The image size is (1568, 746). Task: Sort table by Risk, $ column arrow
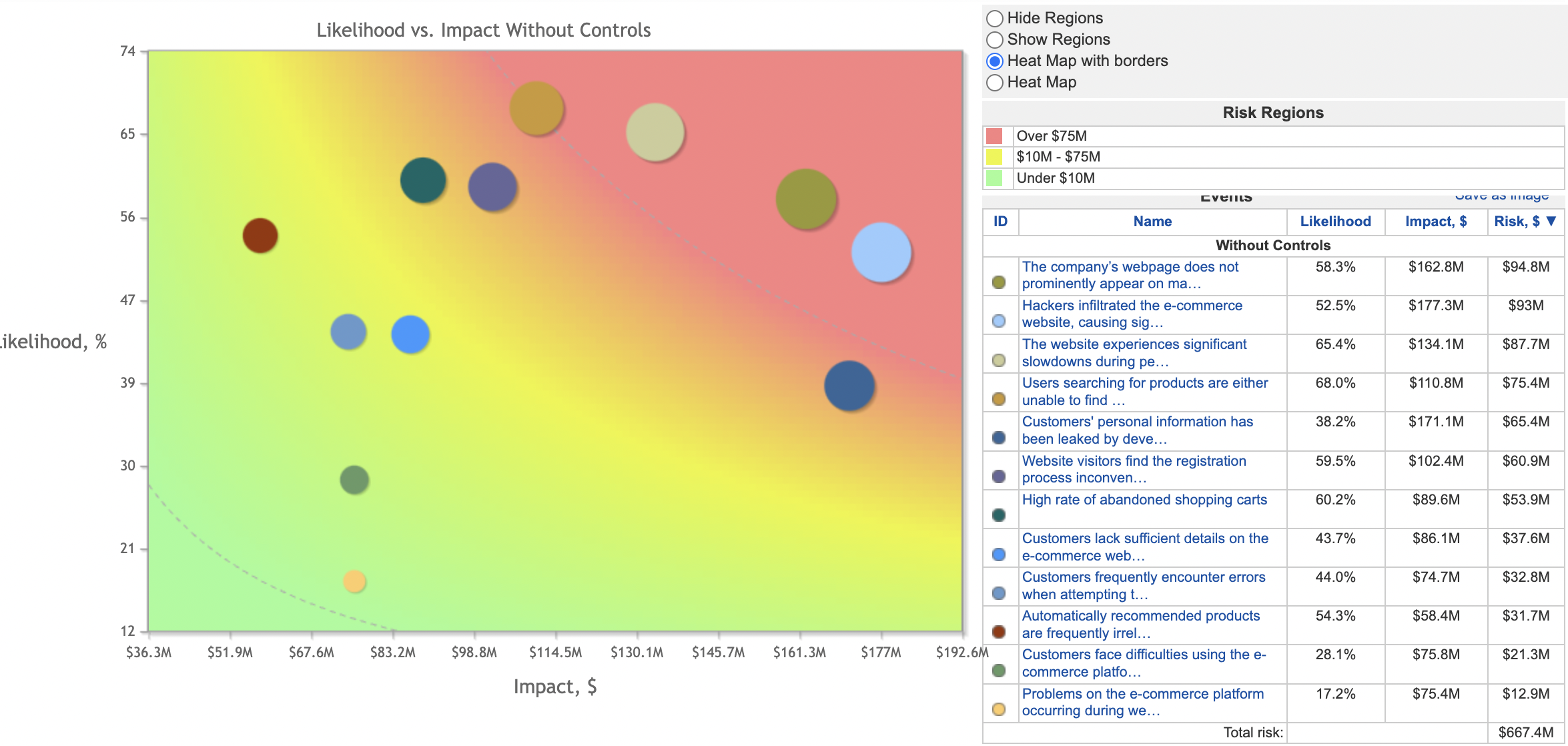(x=1551, y=222)
